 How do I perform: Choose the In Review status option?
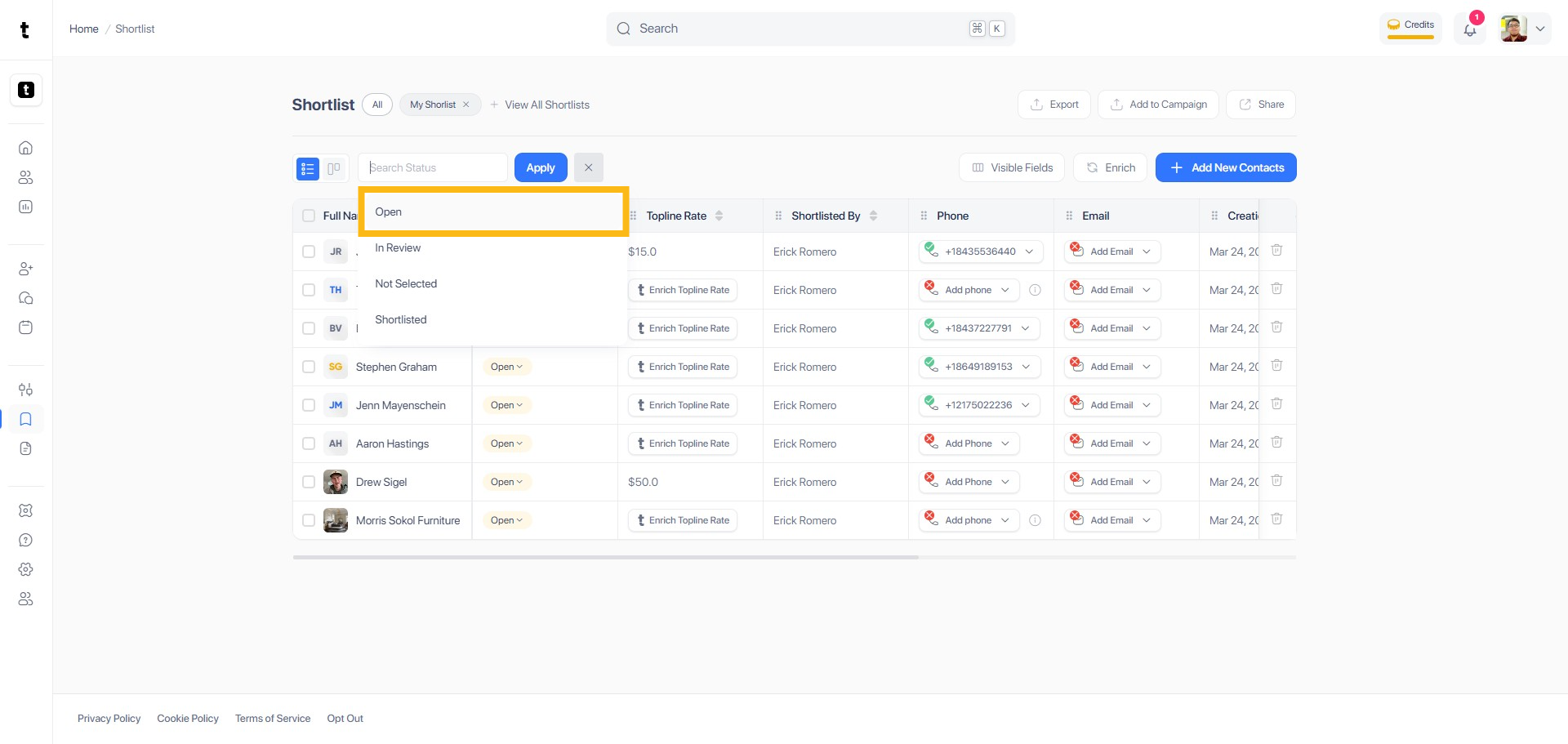[493, 247]
